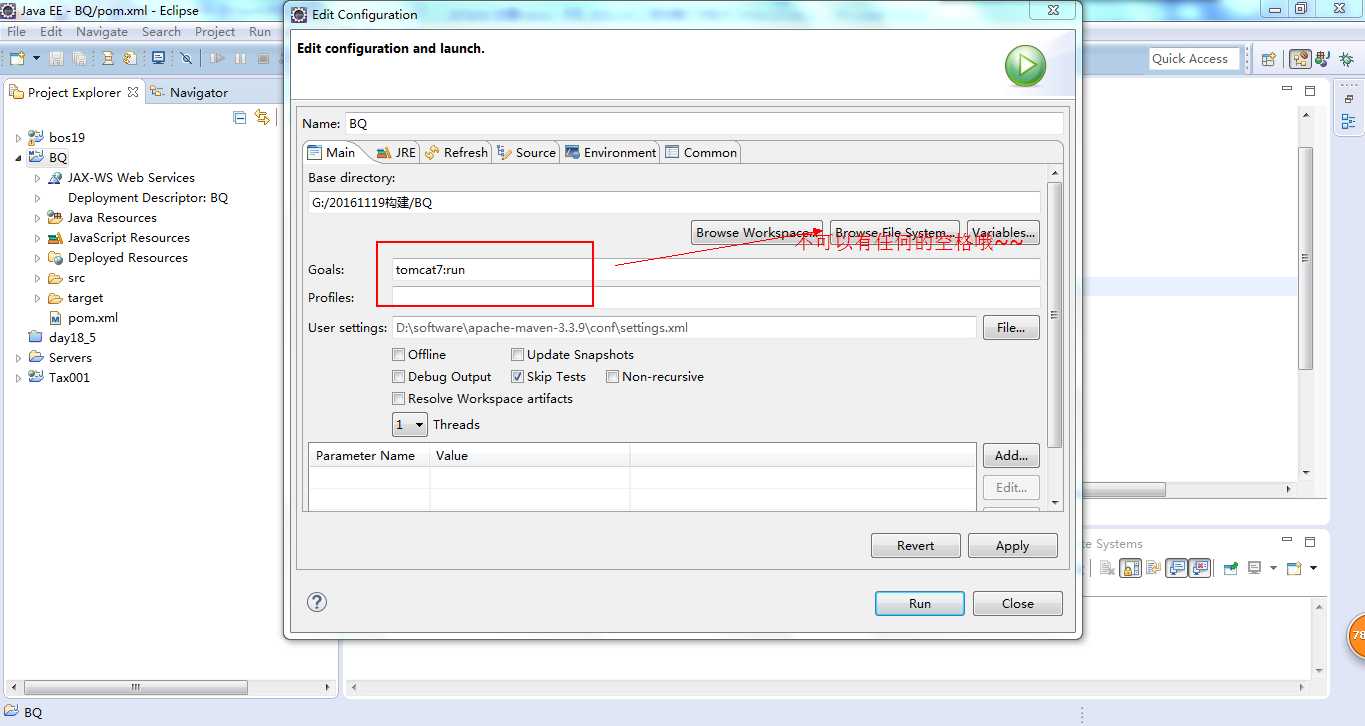Collapse the BQ project node

point(18,157)
